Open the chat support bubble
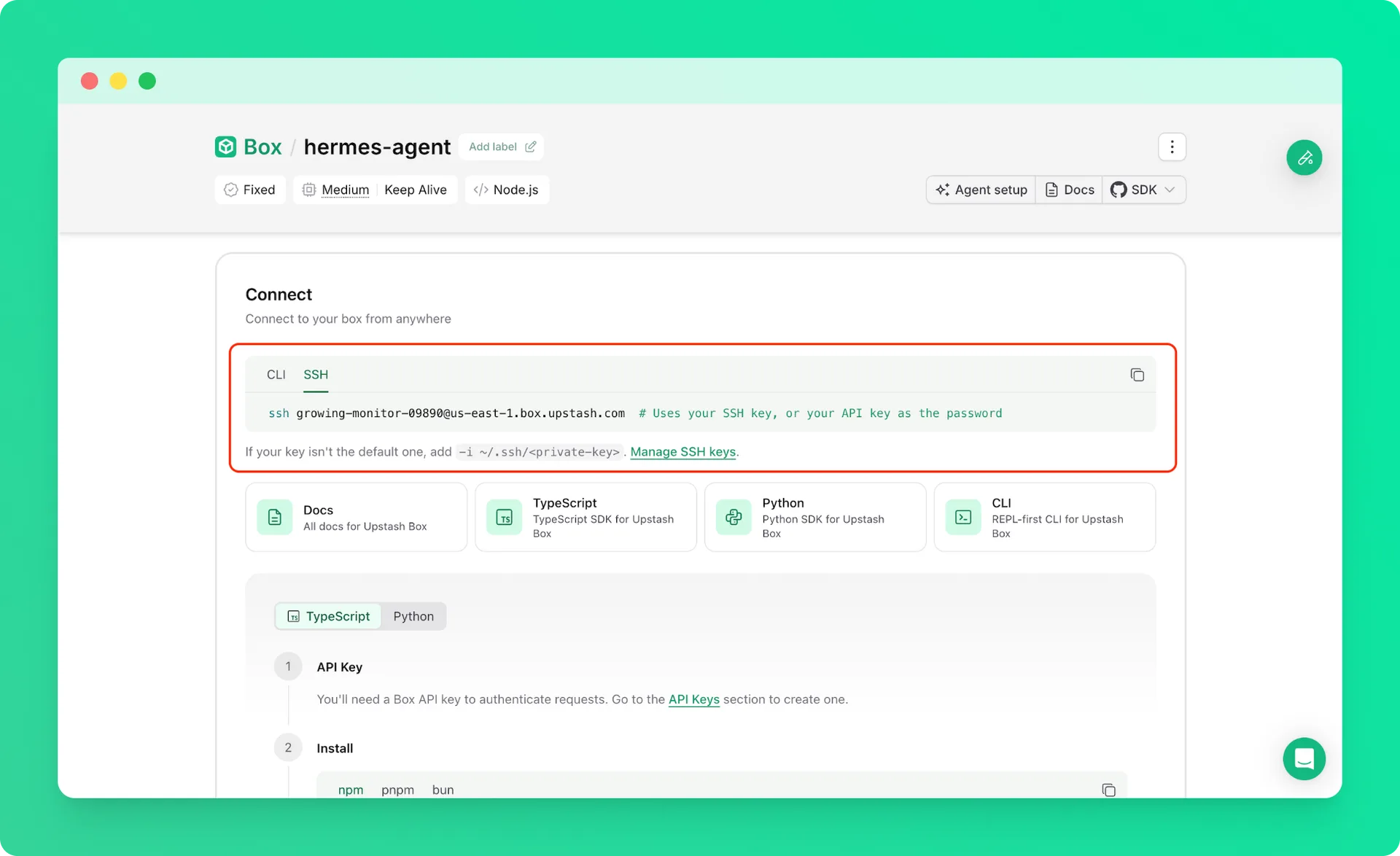The height and width of the screenshot is (856, 1400). (1304, 759)
